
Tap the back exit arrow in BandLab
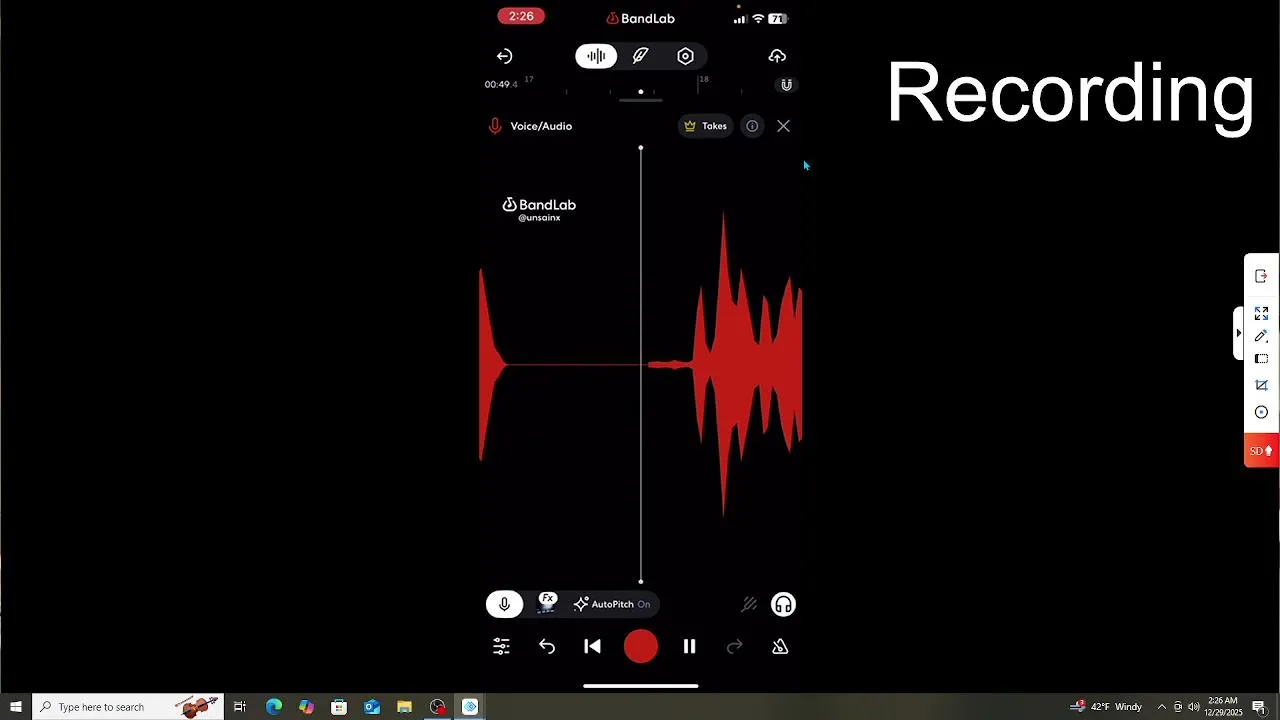click(504, 57)
